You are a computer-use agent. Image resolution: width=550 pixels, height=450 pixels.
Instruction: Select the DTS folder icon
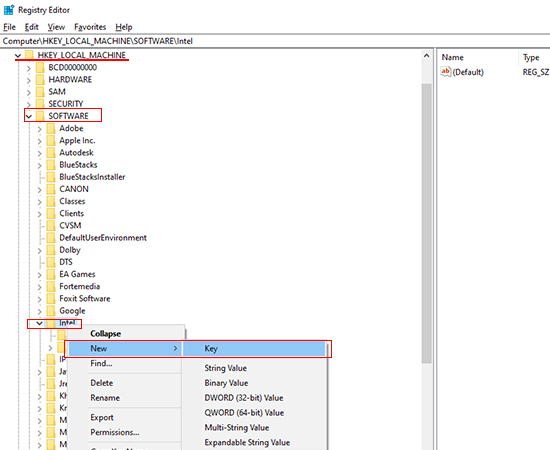(x=51, y=262)
